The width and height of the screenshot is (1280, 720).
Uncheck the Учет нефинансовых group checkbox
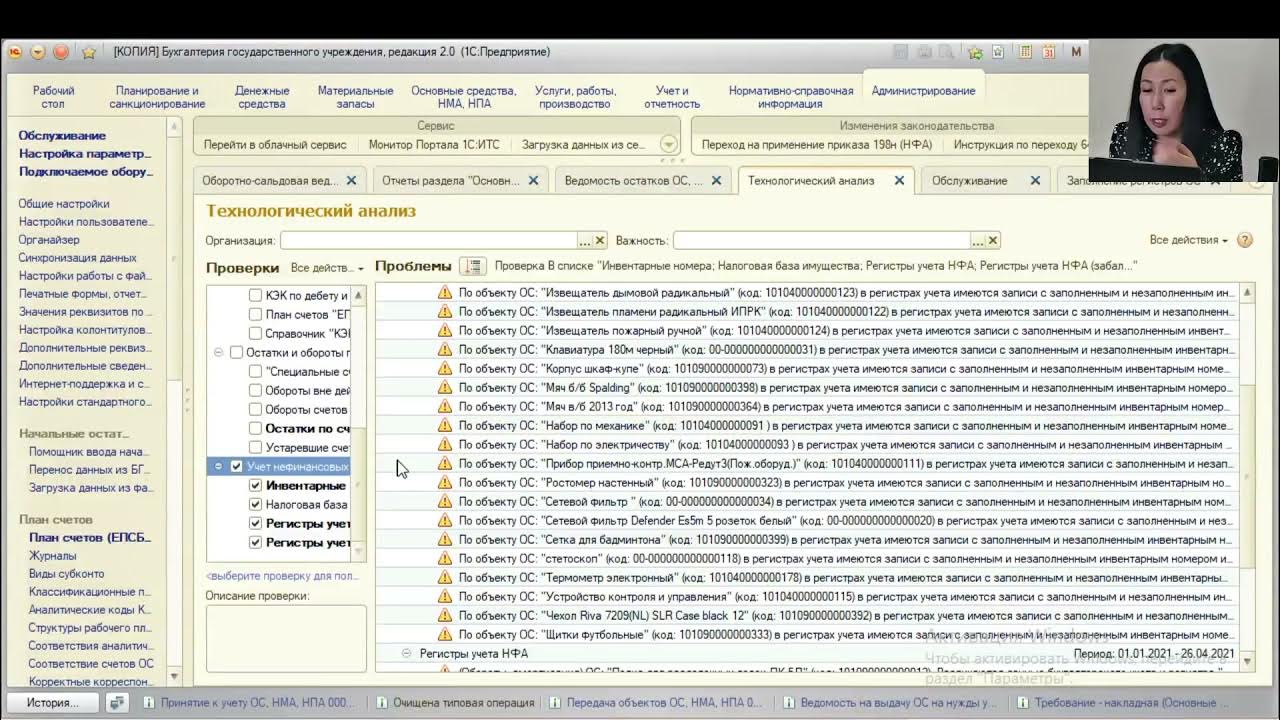(236, 467)
